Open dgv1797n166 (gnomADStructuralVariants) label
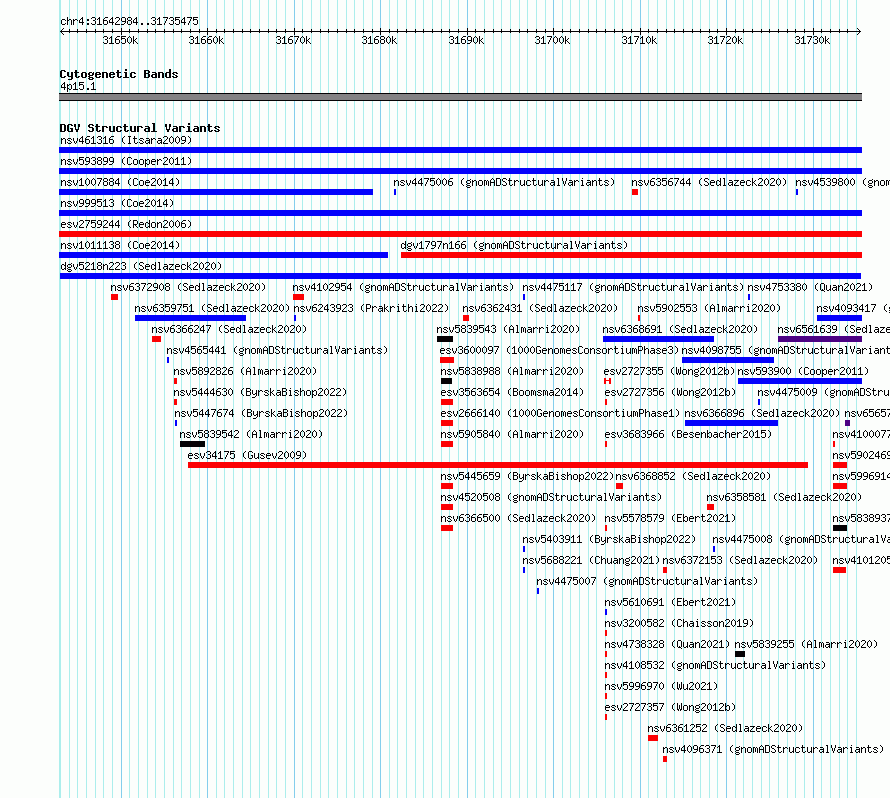890x798 pixels. [514, 245]
